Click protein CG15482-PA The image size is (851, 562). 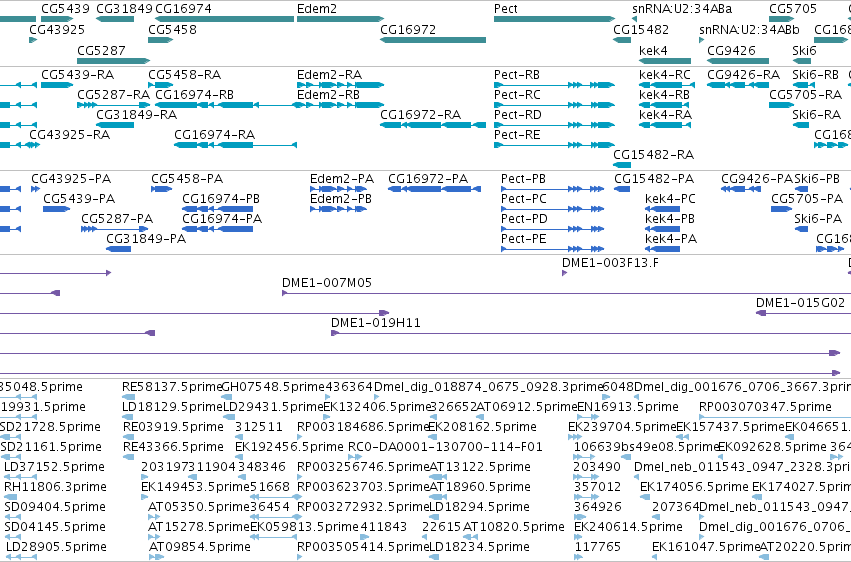622,189
